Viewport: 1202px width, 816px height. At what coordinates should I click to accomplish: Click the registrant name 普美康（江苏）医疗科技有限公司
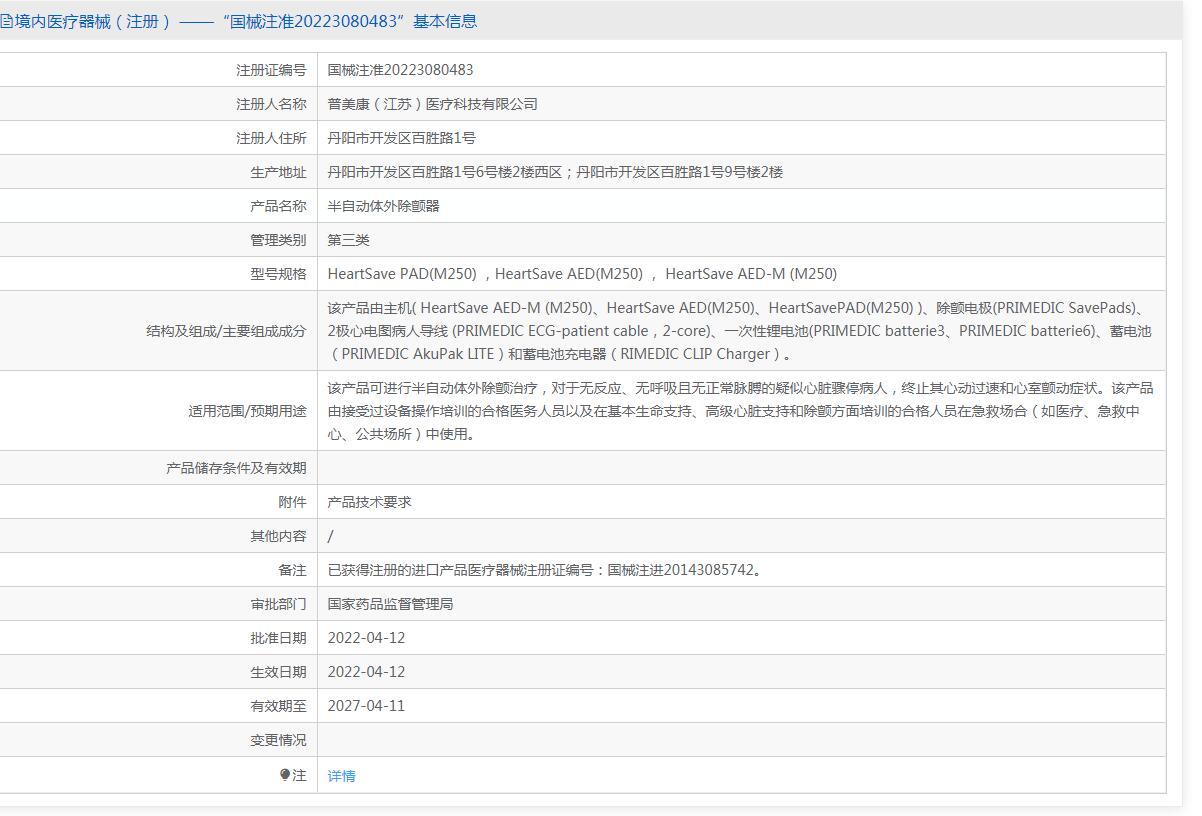click(432, 104)
